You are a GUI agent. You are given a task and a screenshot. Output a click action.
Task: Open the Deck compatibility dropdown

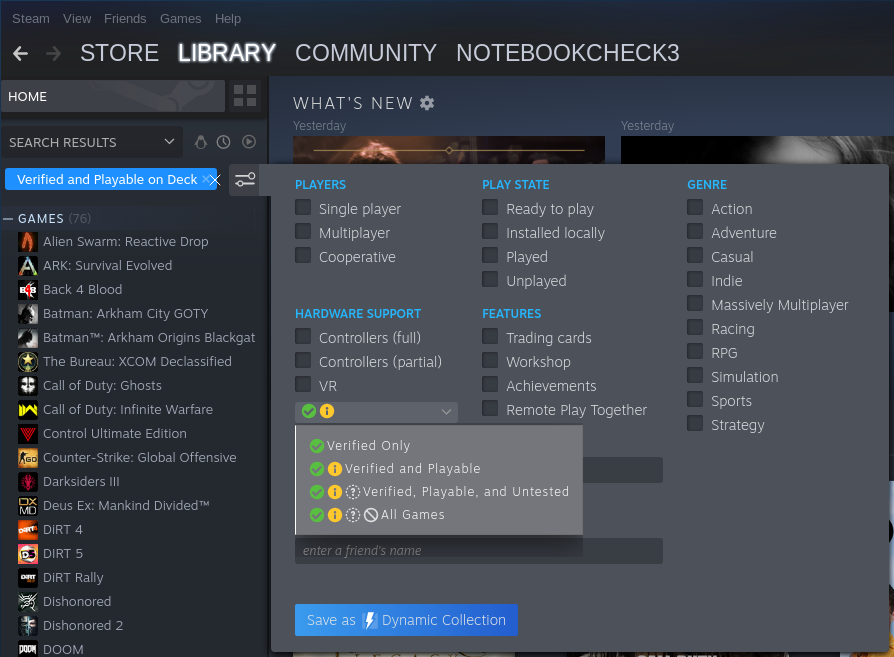click(376, 412)
